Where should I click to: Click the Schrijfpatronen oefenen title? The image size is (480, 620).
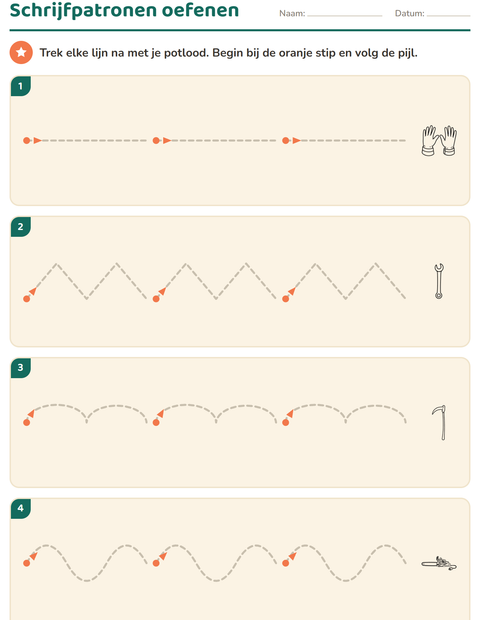[x=124, y=10]
